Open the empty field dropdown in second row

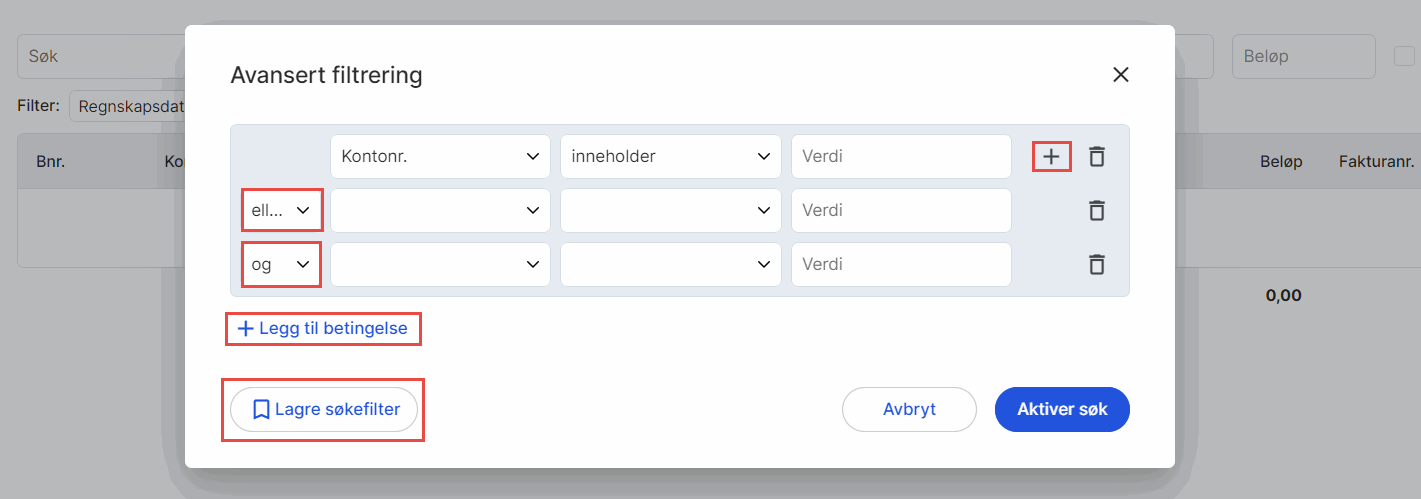click(x=440, y=211)
